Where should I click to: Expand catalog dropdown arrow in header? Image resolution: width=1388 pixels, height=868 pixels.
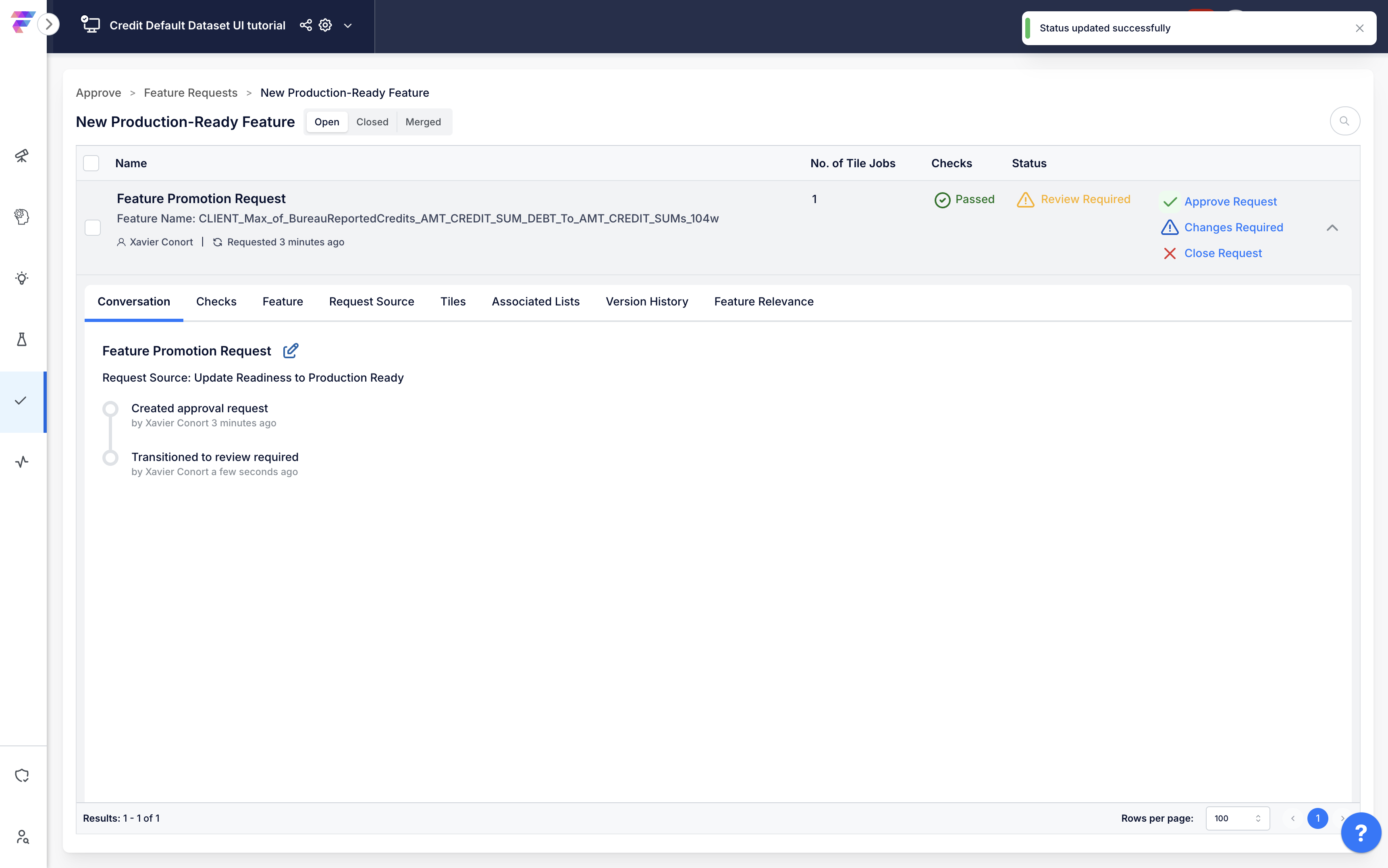point(348,26)
